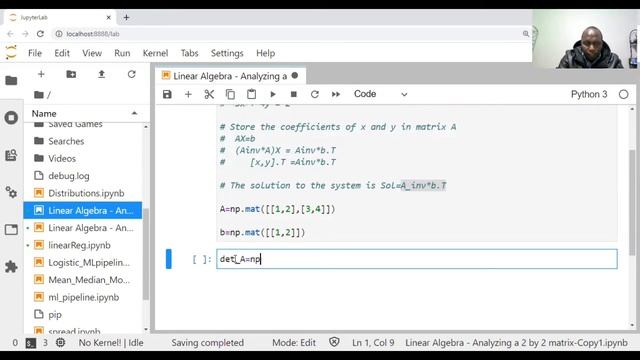
Task: Create a new folder in file browser
Action: click(x=71, y=74)
